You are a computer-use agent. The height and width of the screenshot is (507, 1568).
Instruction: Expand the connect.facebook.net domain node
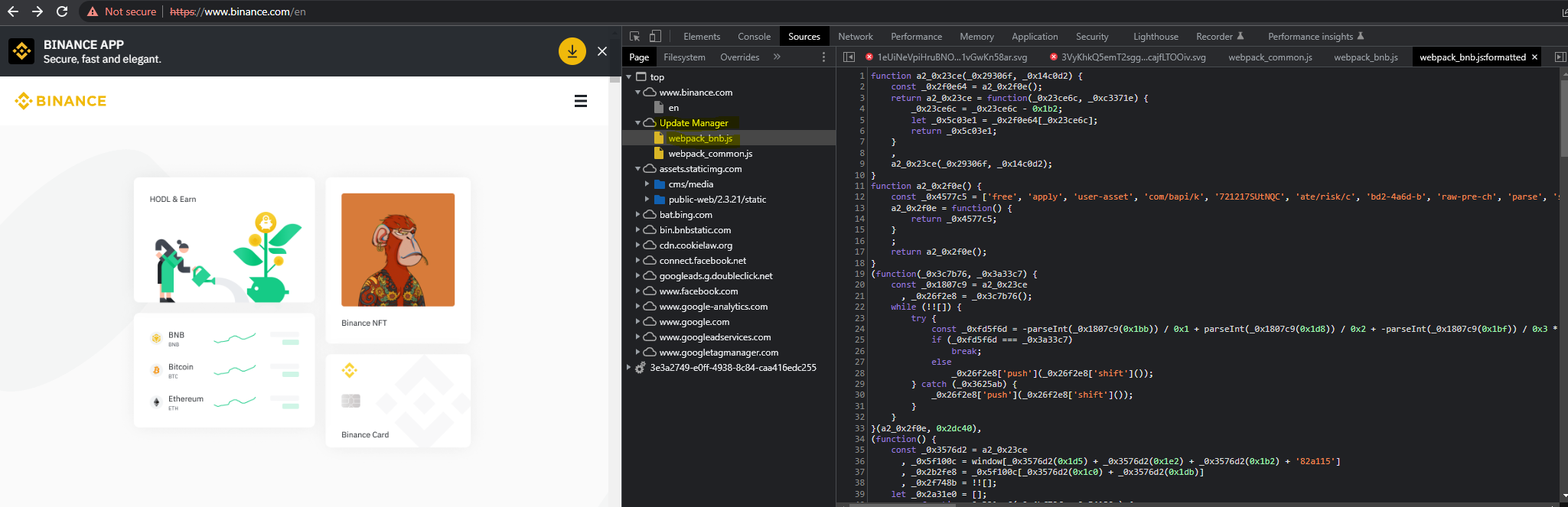pyautogui.click(x=637, y=260)
